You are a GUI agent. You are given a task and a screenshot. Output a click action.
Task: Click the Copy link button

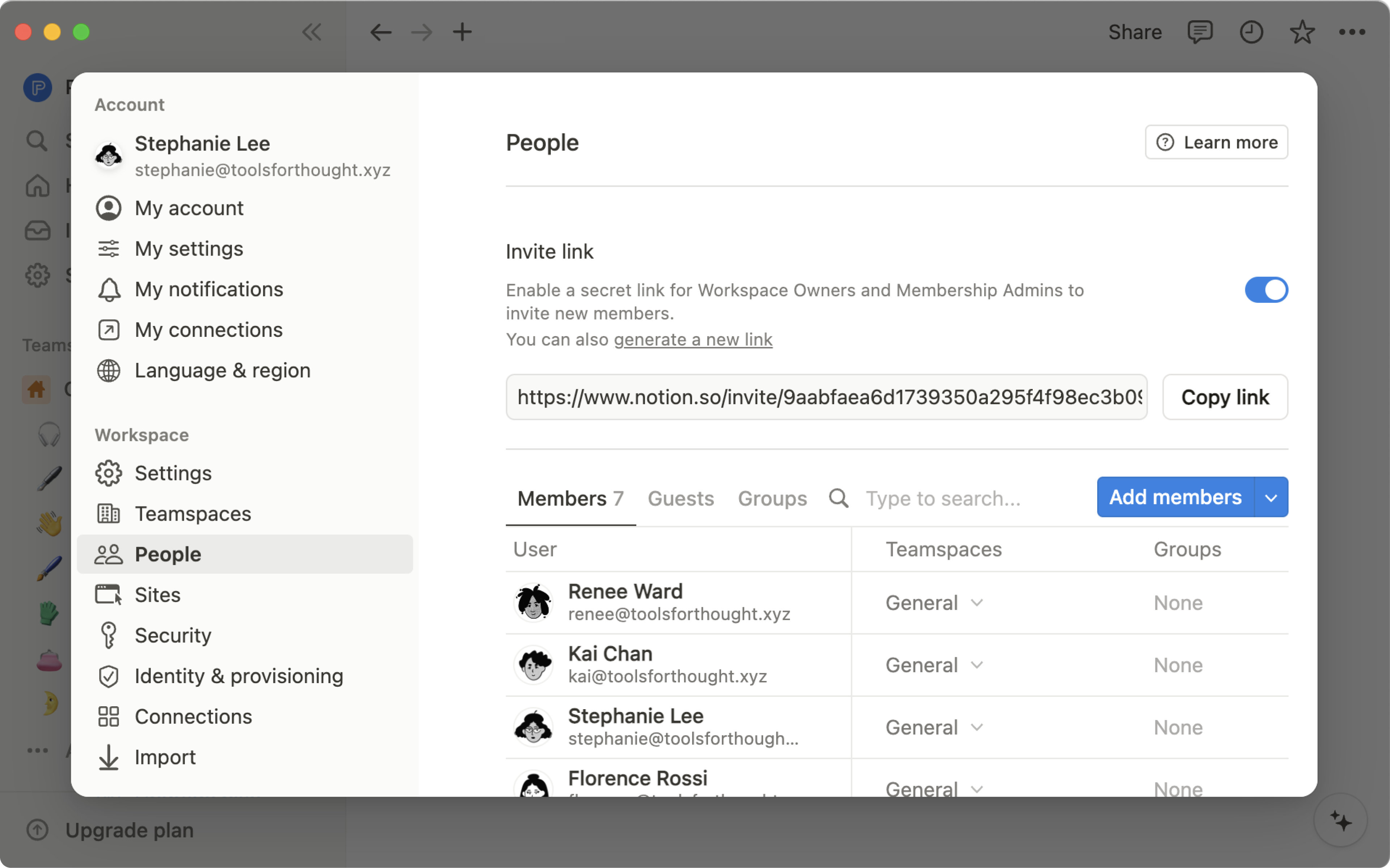click(x=1225, y=397)
